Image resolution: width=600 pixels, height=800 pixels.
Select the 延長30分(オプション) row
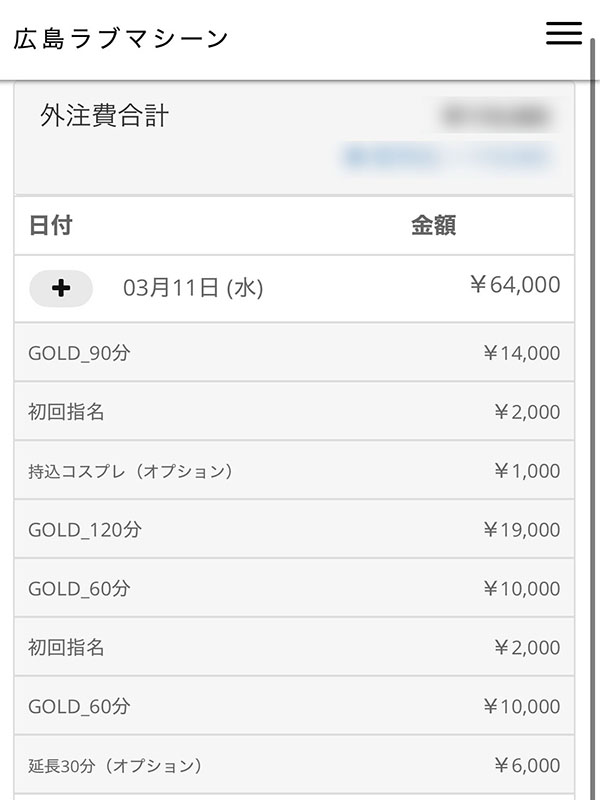115,766
